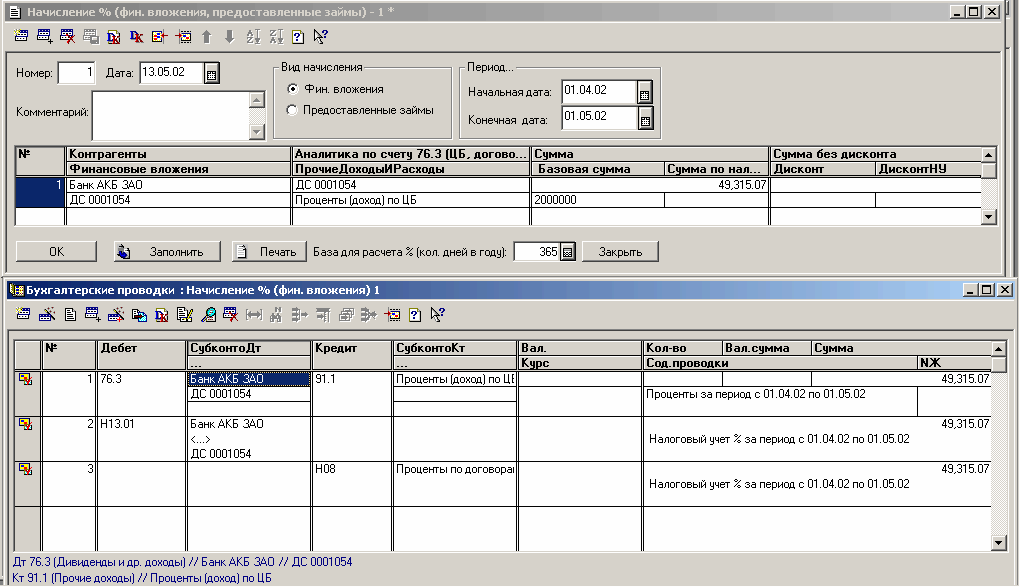The height and width of the screenshot is (587, 1020).
Task: Click the days-in-year field showing 365
Action: (x=537, y=252)
